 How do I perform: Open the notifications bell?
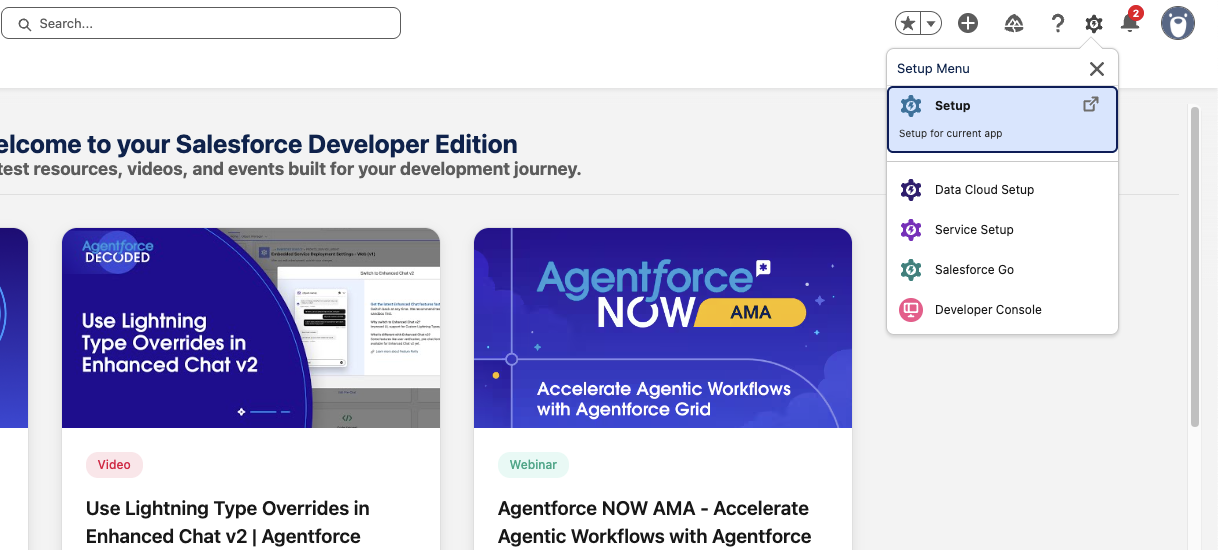tap(1130, 23)
